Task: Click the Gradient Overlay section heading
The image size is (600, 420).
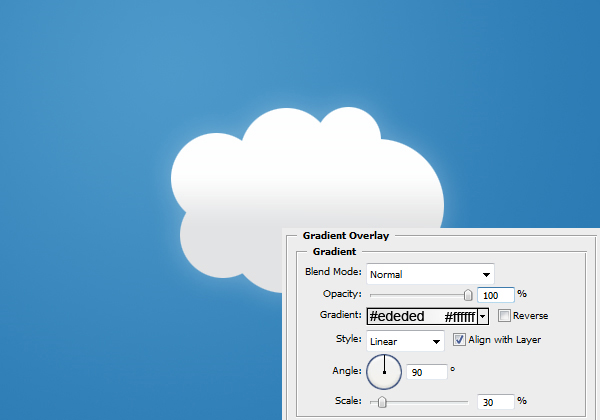Action: [x=346, y=236]
